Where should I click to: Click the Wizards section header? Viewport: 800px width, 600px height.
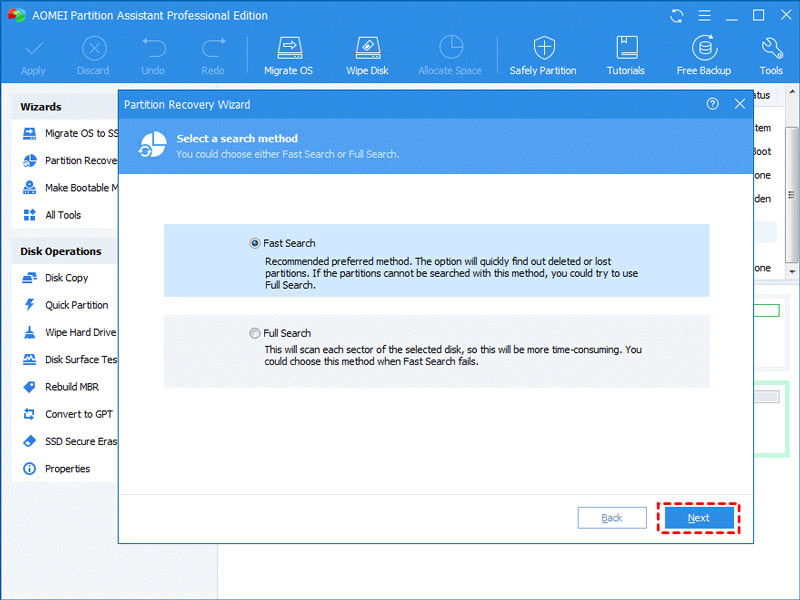pos(41,107)
